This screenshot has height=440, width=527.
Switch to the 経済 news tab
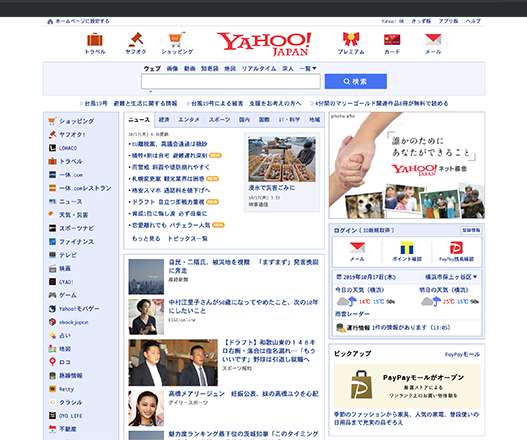pyautogui.click(x=164, y=120)
